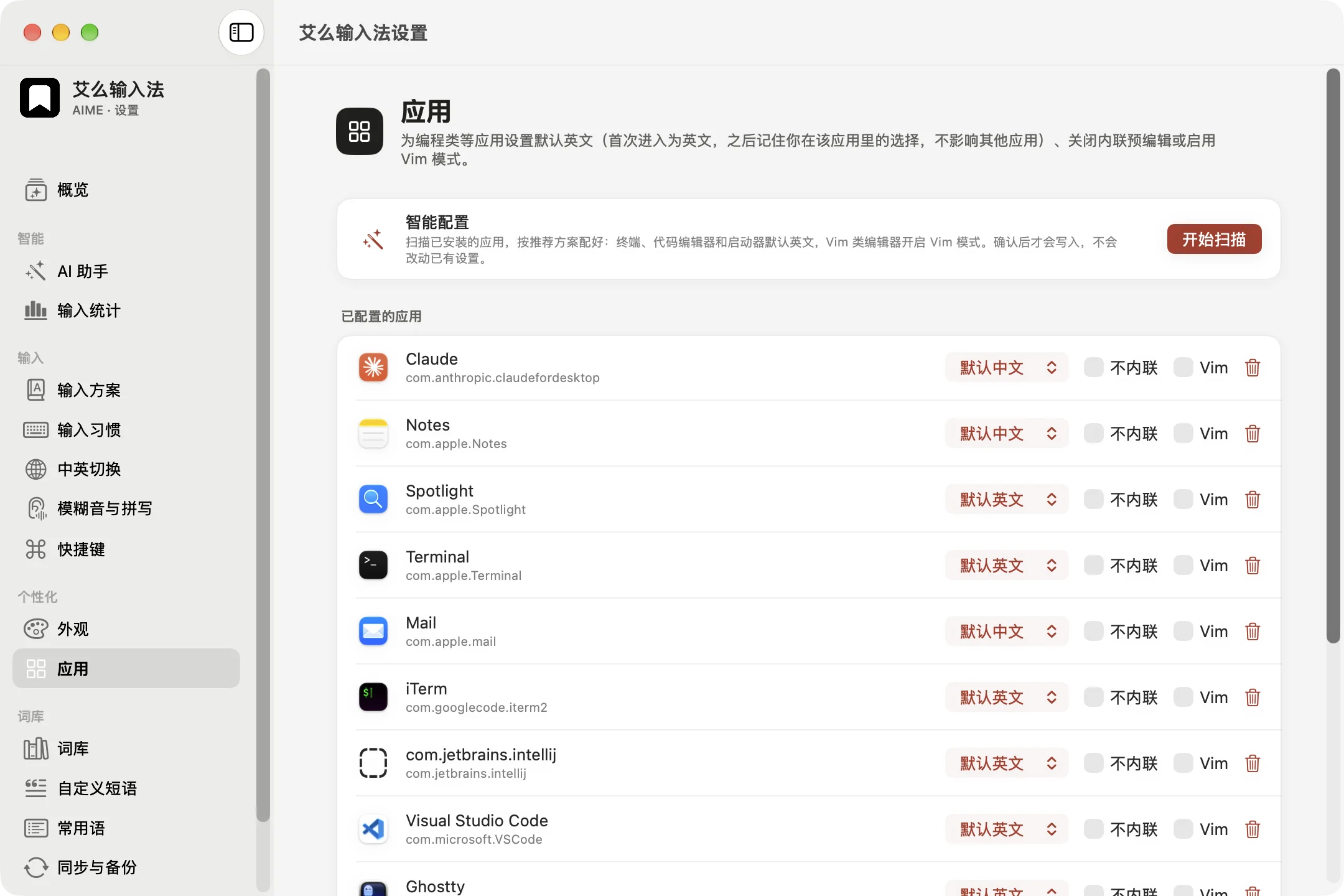Screen dimensions: 1344x896
Task: Open Mail's 默认中文 dropdown
Action: pos(1007,632)
